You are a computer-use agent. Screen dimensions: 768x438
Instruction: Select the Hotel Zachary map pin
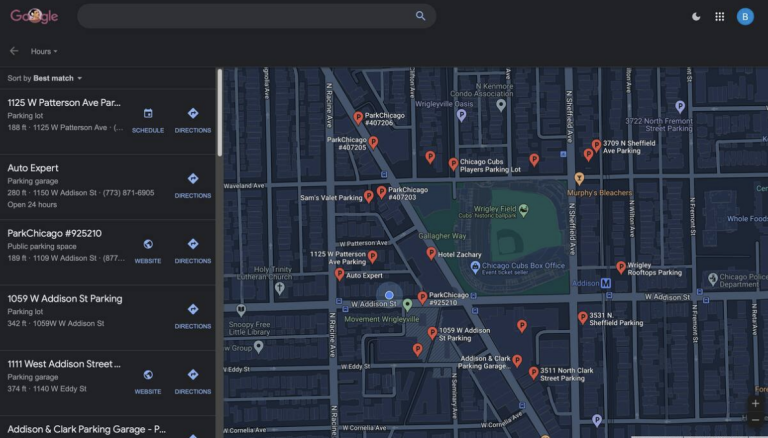point(431,253)
